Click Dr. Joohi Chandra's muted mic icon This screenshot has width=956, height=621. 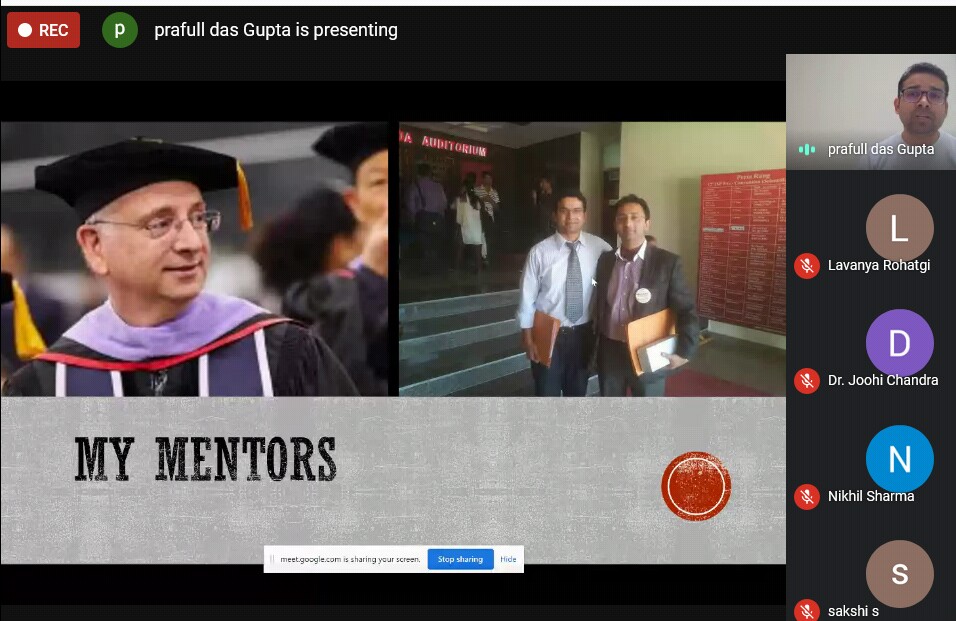(807, 381)
